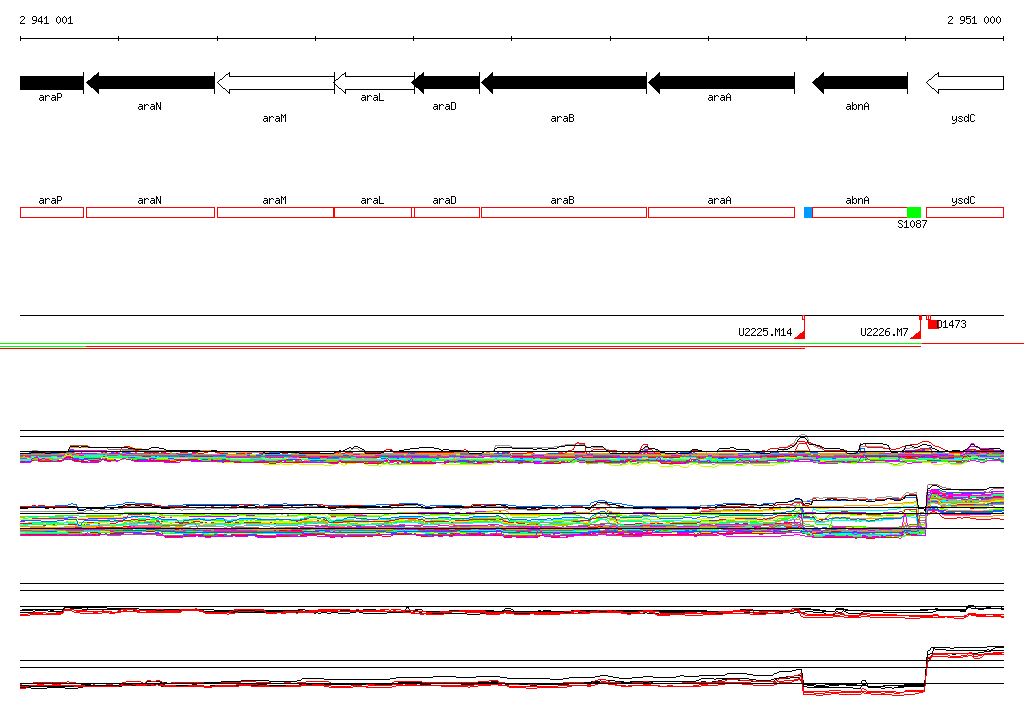Viewport: 1024px width, 714px height.
Task: Select the araD black gene arrow
Action: coord(446,83)
